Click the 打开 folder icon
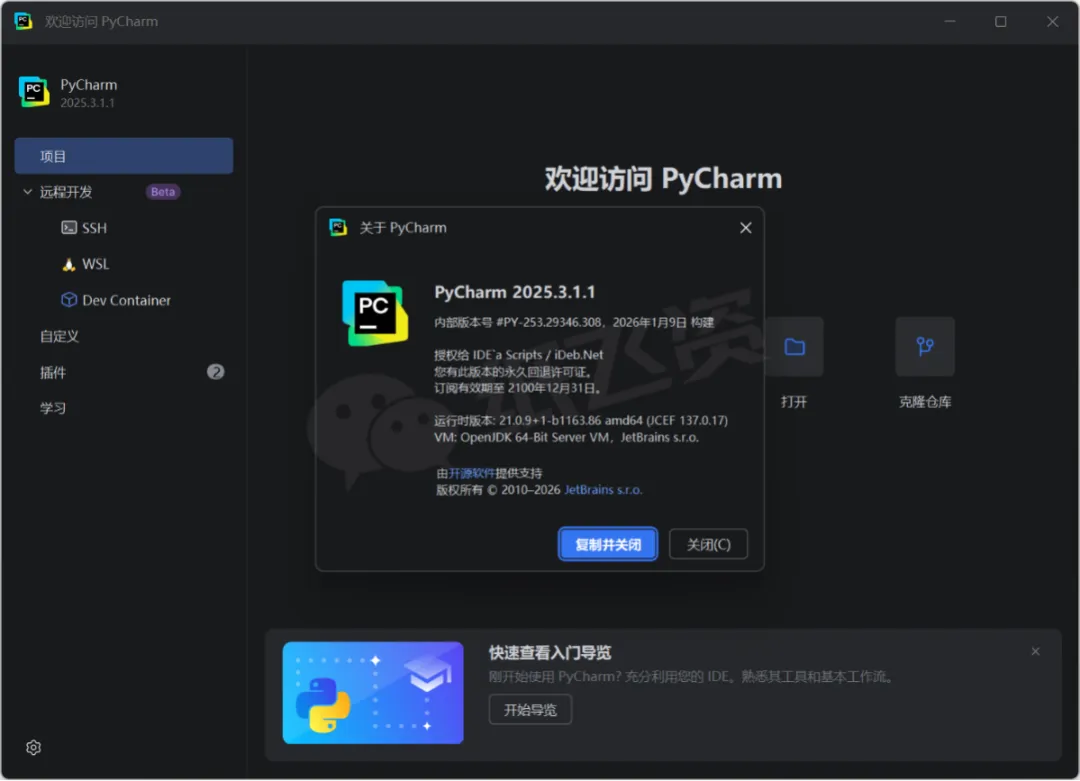 click(794, 346)
